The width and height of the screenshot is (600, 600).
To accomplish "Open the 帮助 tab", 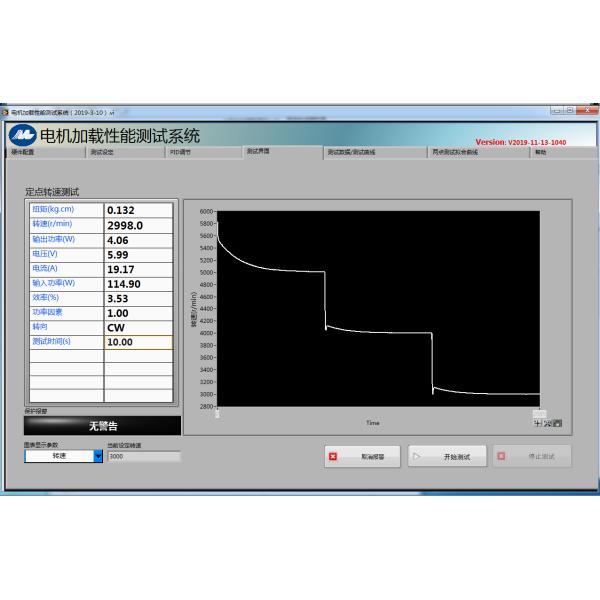I will pos(540,153).
